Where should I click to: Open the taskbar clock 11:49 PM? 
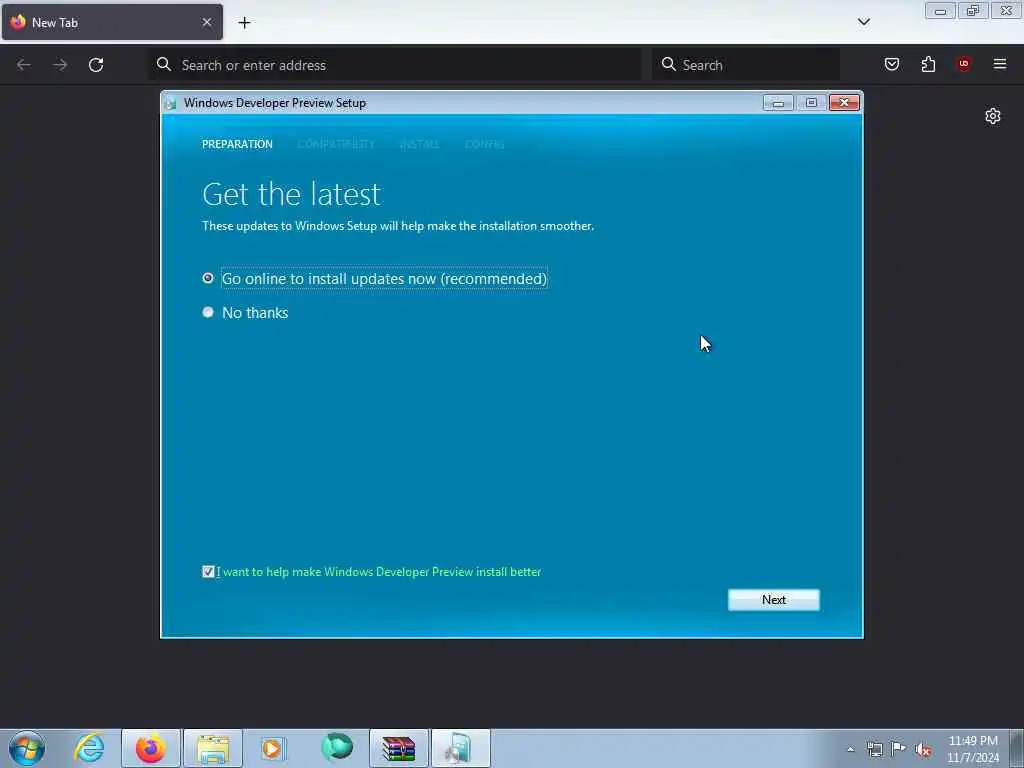(x=972, y=749)
